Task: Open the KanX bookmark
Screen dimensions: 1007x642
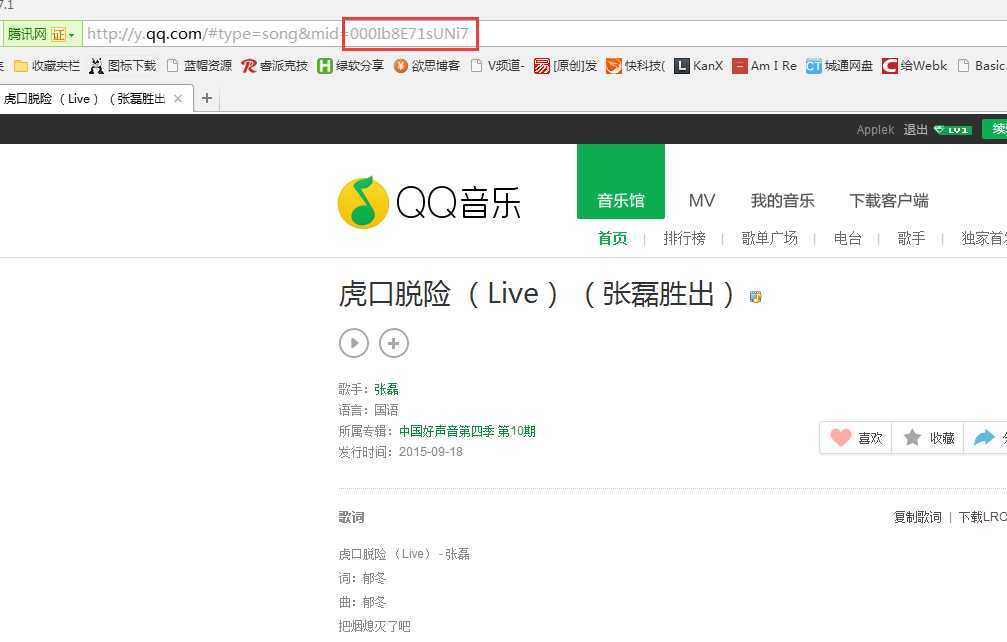Action: click(x=699, y=65)
